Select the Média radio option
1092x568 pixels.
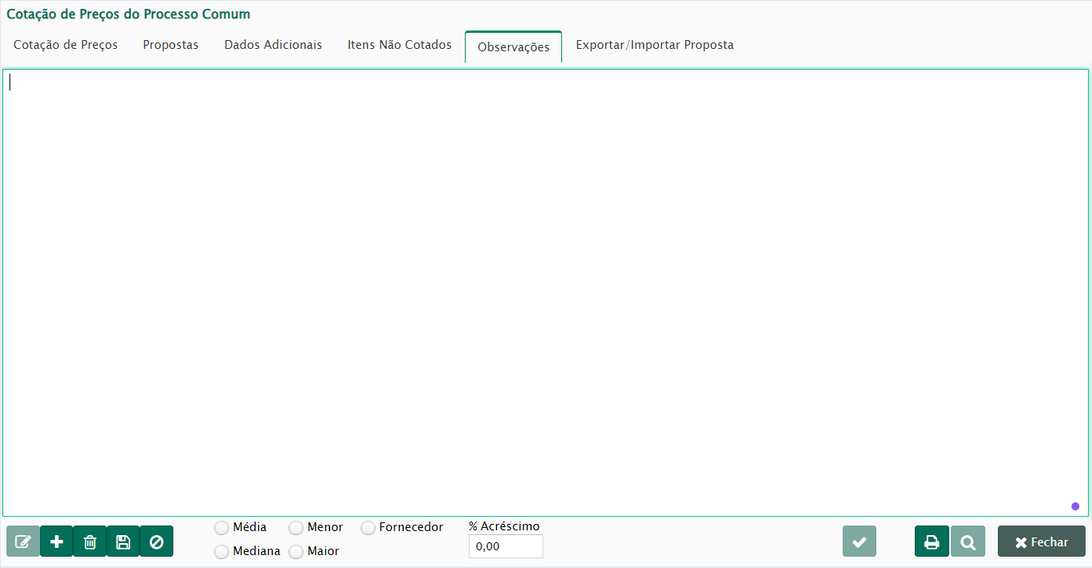pos(221,528)
